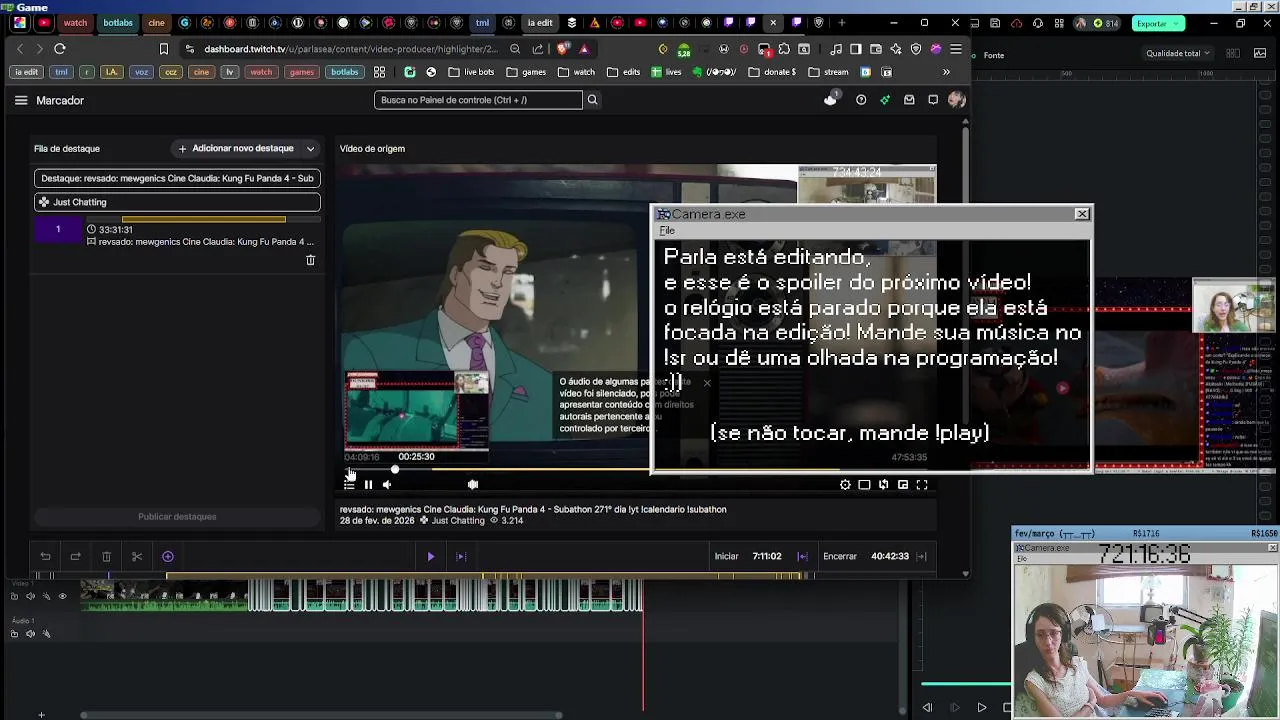Toggle picture-in-picture mini player icon
The image size is (1280, 720).
pos(903,485)
